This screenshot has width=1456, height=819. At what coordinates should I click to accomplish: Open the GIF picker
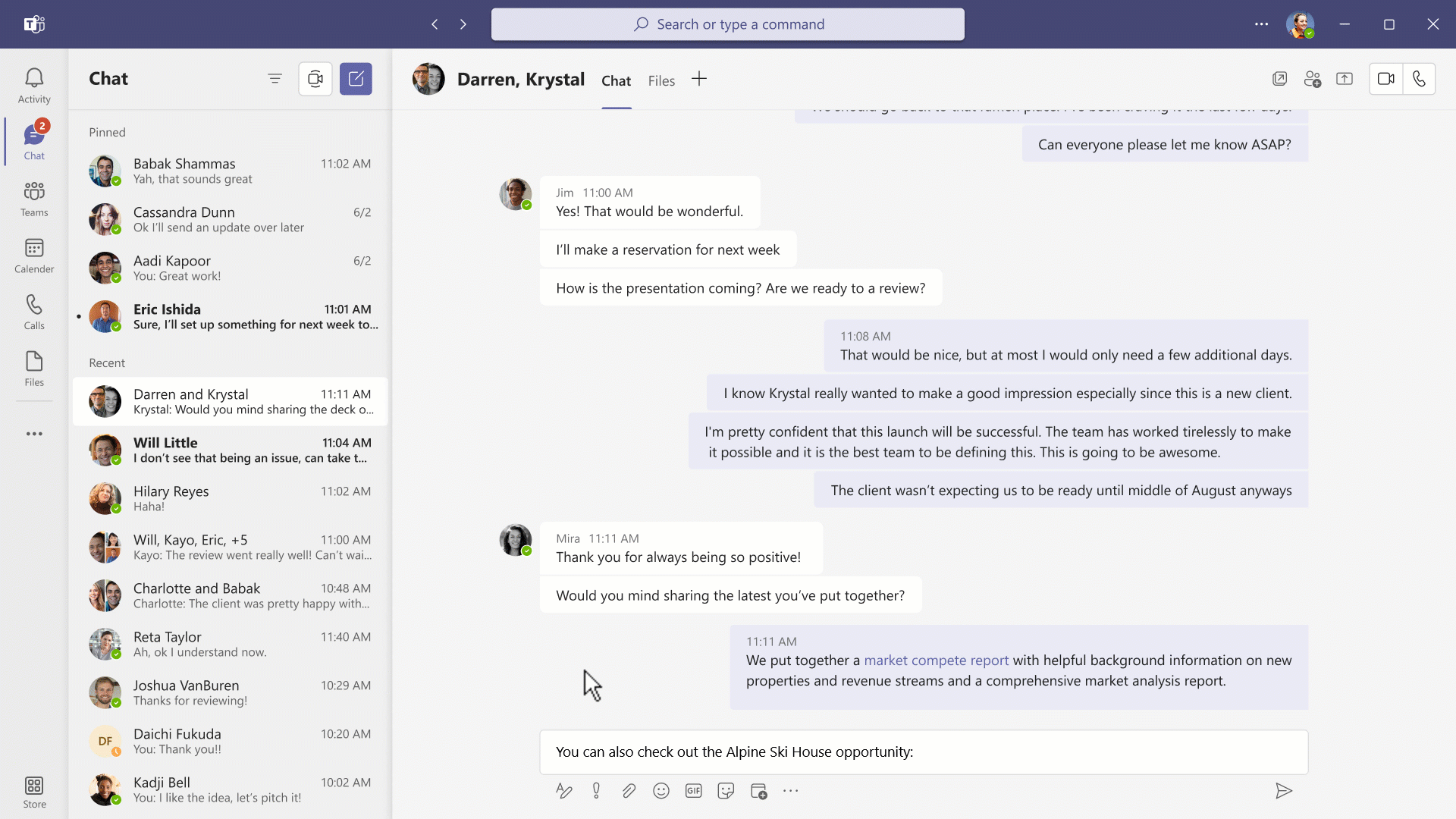[x=694, y=790]
